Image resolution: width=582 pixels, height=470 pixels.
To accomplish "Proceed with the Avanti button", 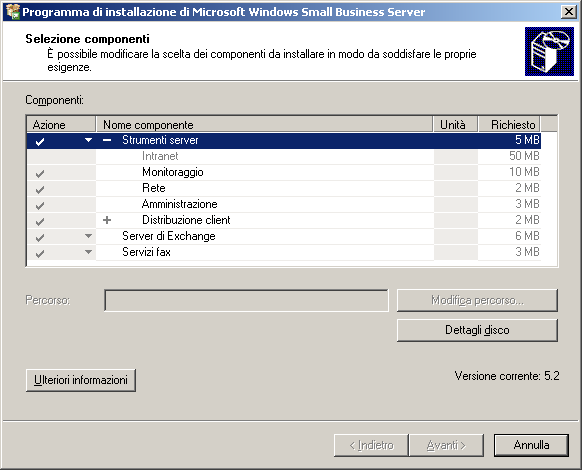I will (446, 445).
